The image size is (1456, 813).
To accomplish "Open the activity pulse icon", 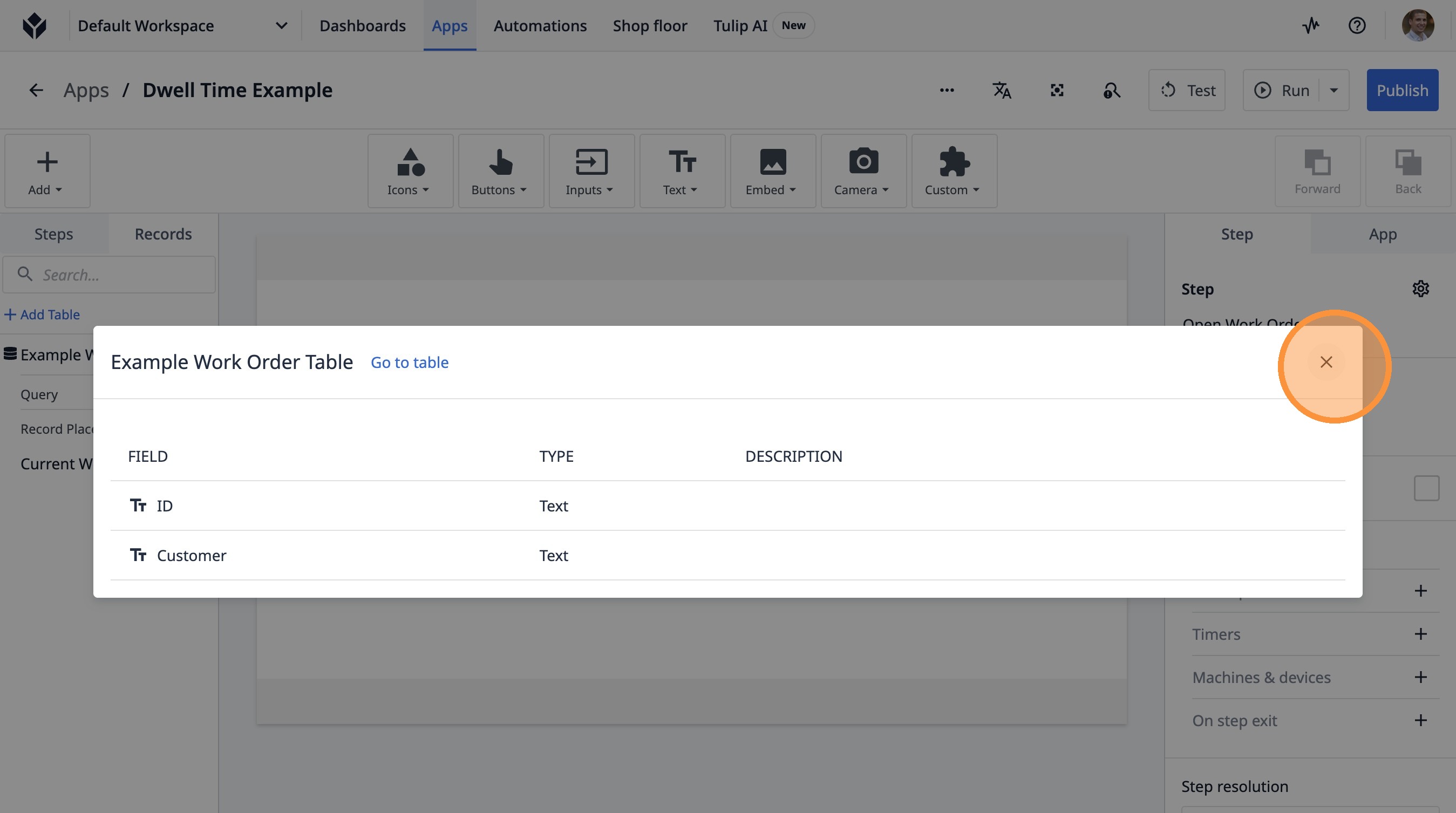I will (x=1311, y=25).
